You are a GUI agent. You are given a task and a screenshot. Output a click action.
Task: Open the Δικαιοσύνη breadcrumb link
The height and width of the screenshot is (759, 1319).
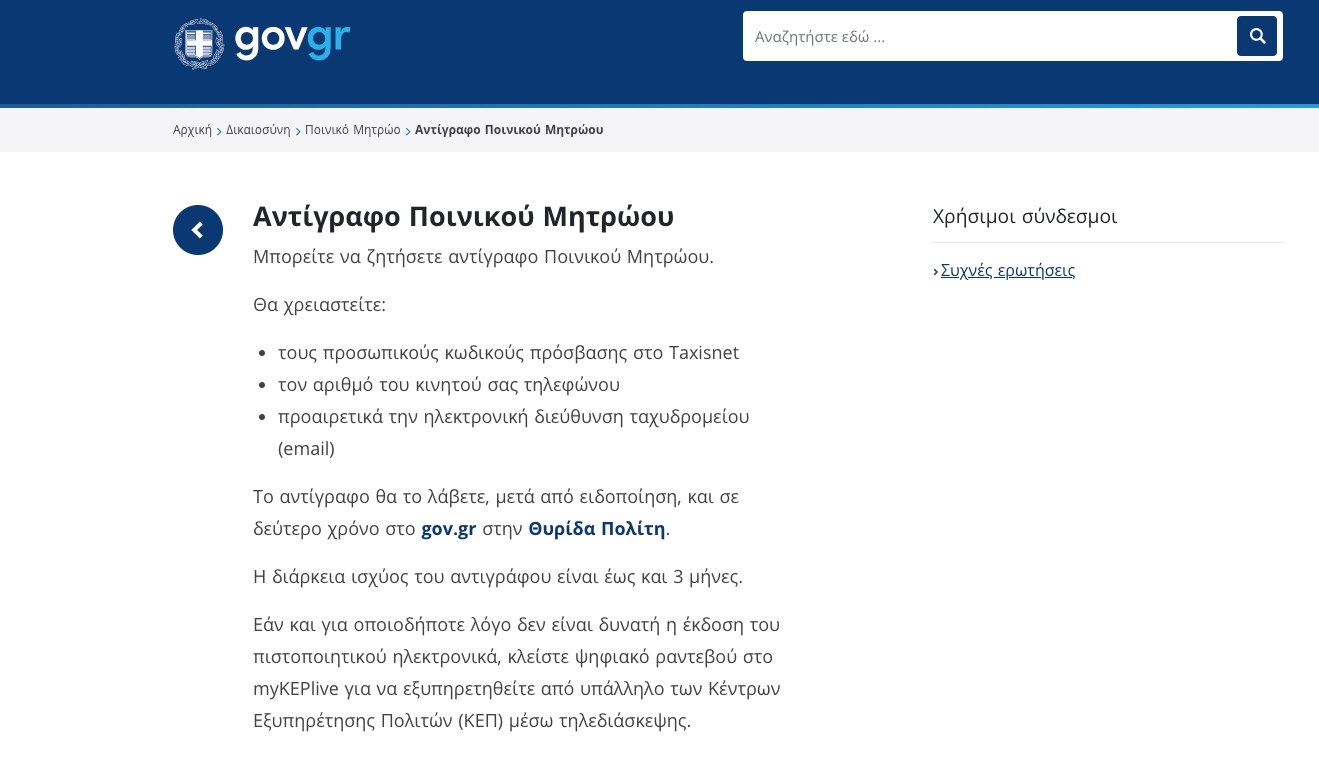(x=258, y=130)
